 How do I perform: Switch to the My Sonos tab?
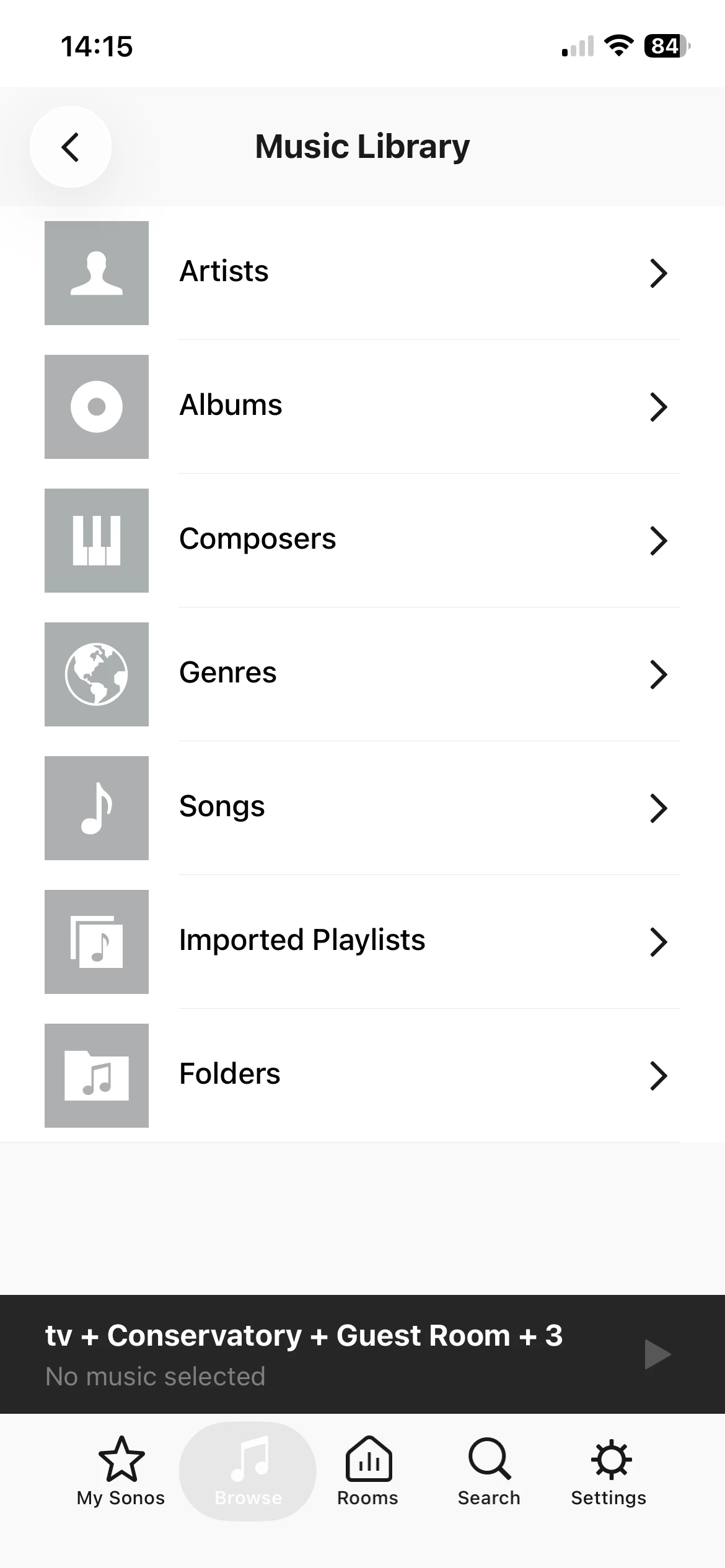(x=121, y=1471)
